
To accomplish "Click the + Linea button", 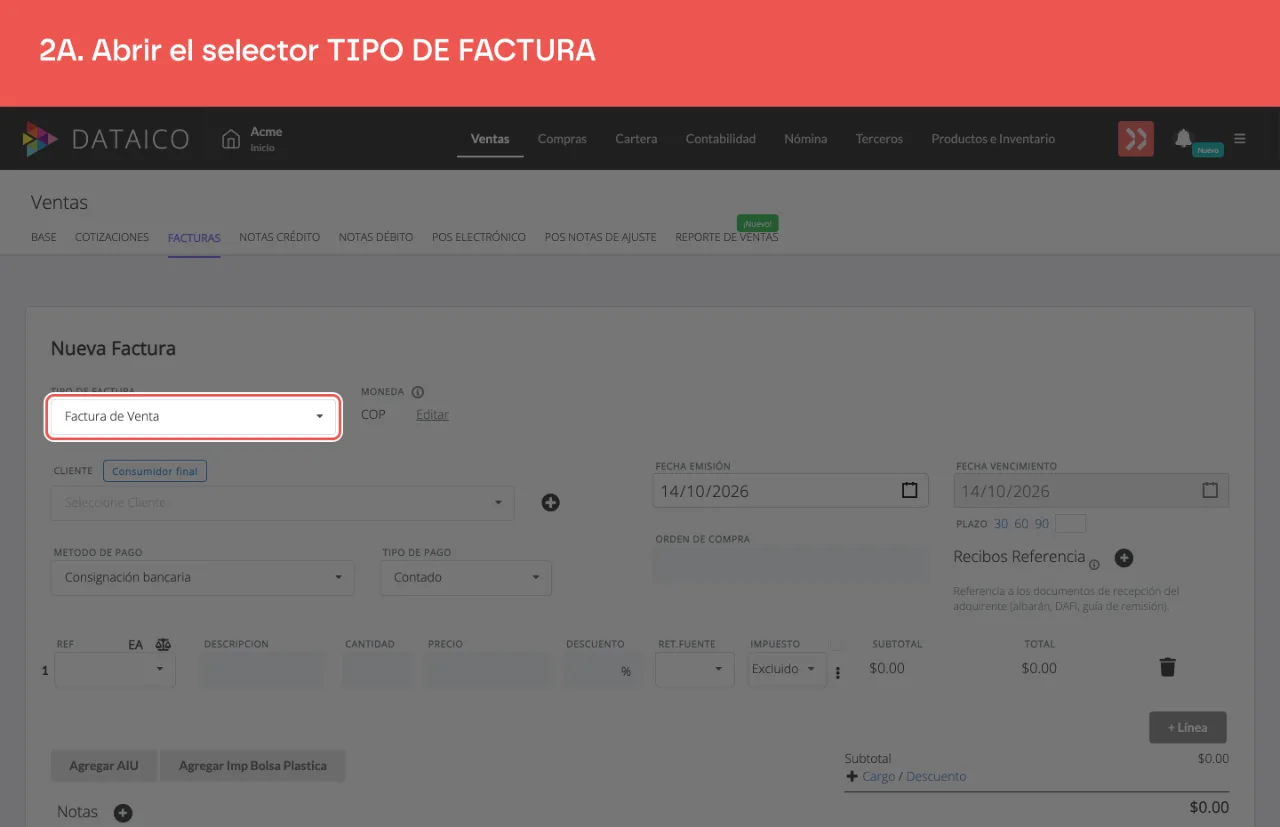I will pos(1188,727).
